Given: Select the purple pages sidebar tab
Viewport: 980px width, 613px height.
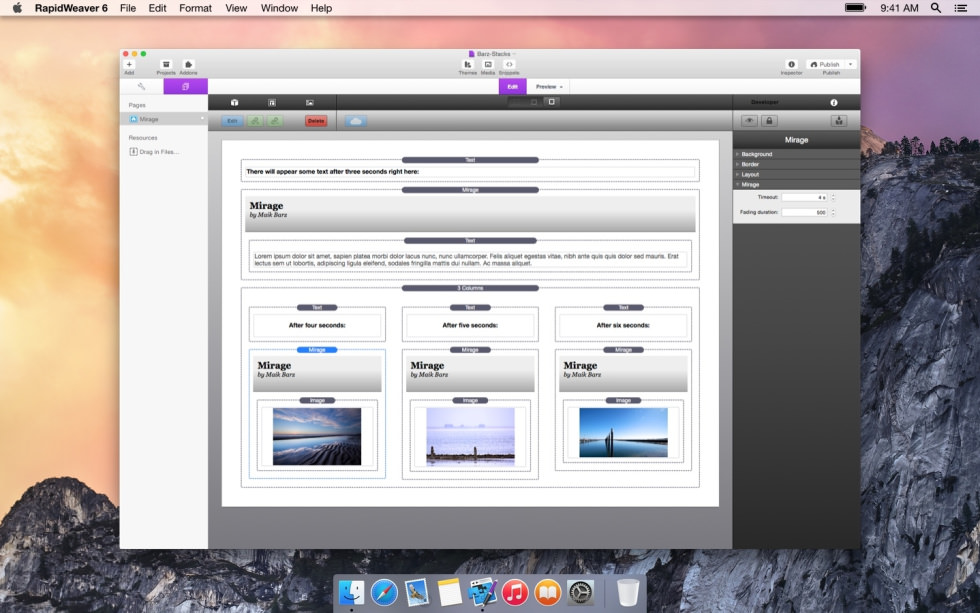Looking at the screenshot, I should click(186, 86).
